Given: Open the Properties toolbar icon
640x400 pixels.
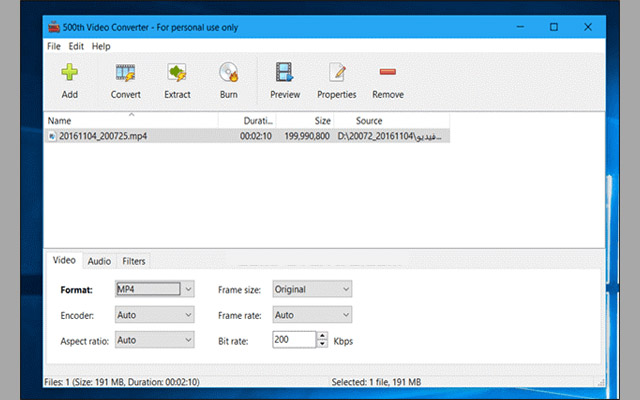Looking at the screenshot, I should [x=337, y=74].
